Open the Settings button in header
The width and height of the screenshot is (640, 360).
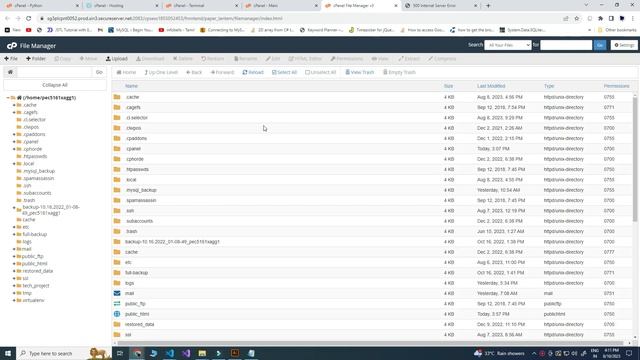pyautogui.click(x=624, y=45)
